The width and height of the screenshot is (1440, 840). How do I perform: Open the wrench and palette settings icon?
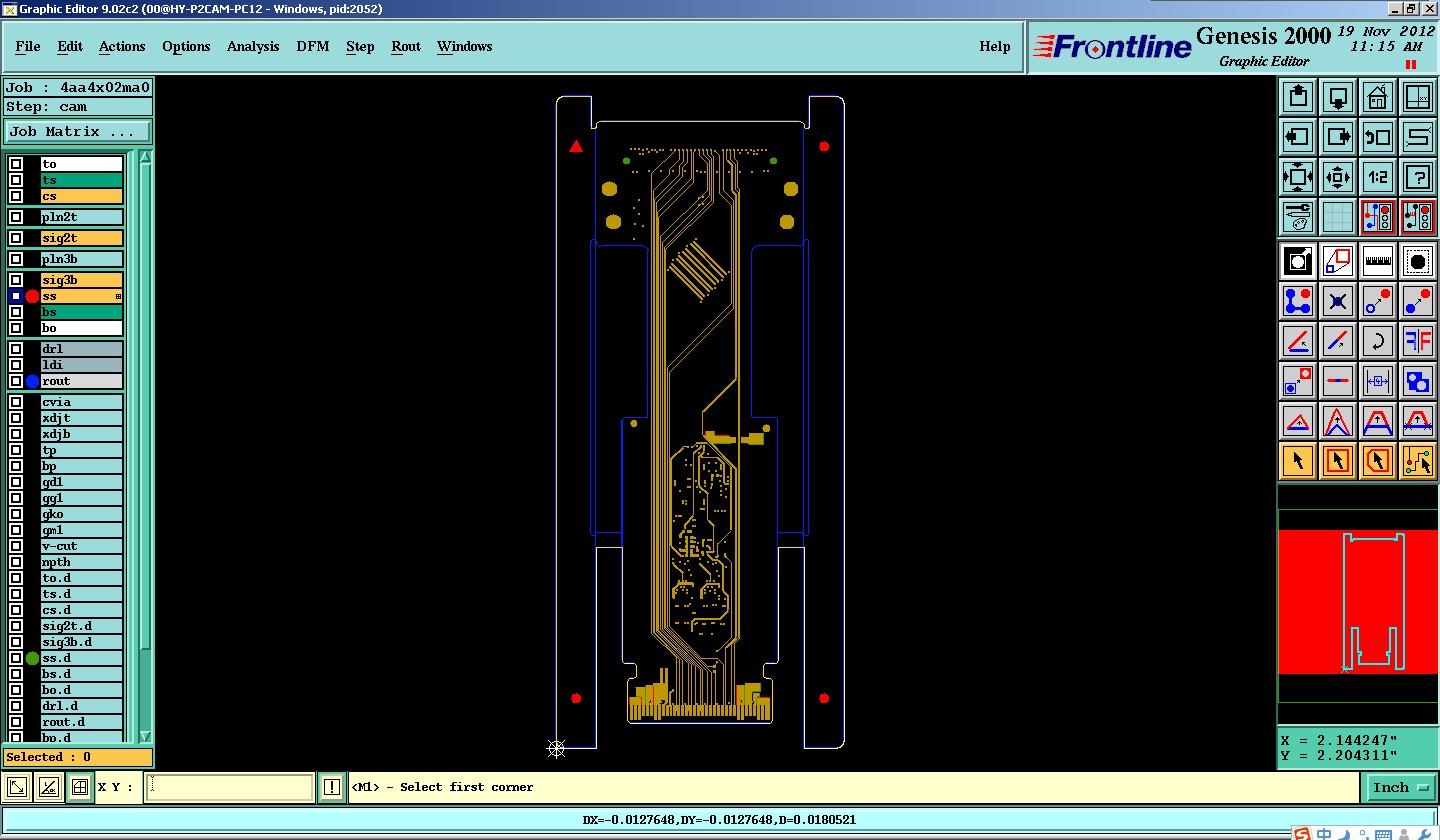[x=1298, y=216]
